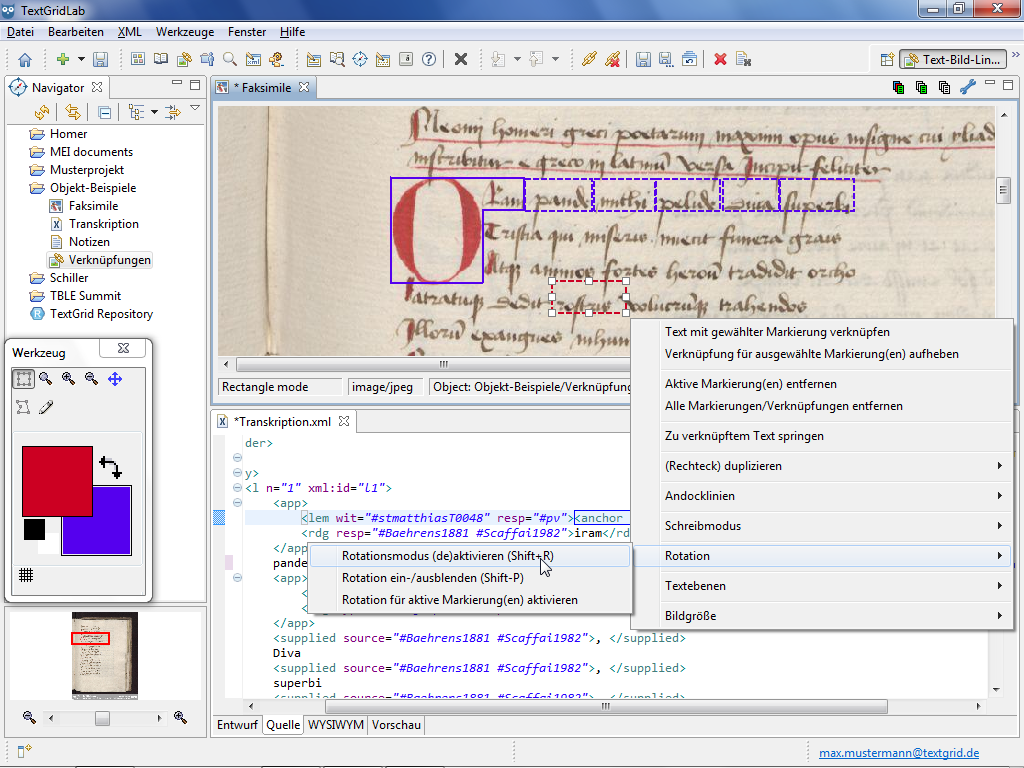Activate the blue move/pan tool
This screenshot has height=768, width=1024.
[115, 379]
